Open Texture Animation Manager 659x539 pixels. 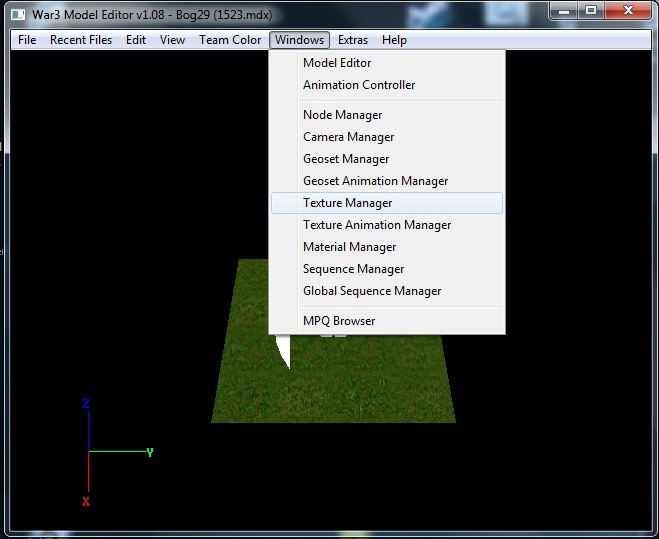[387, 225]
